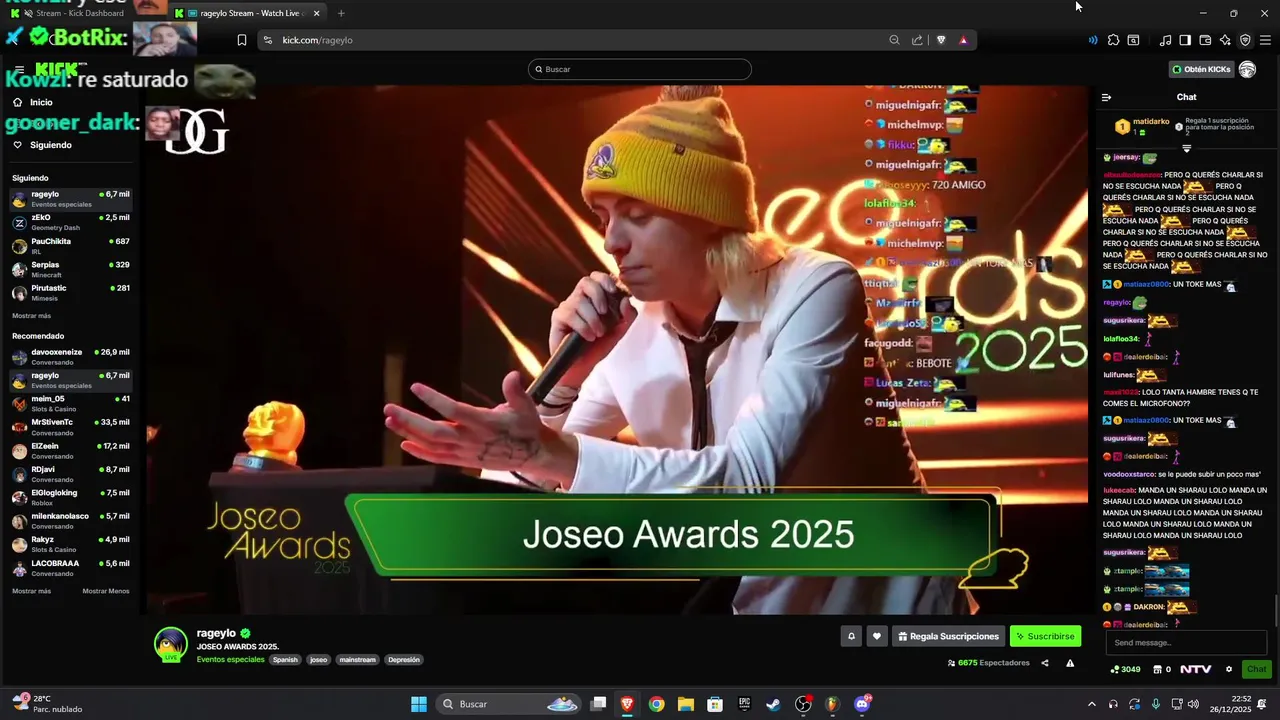This screenshot has height=720, width=1280.
Task: Toggle the browser sidebar panel icon
Action: pyautogui.click(x=1185, y=40)
